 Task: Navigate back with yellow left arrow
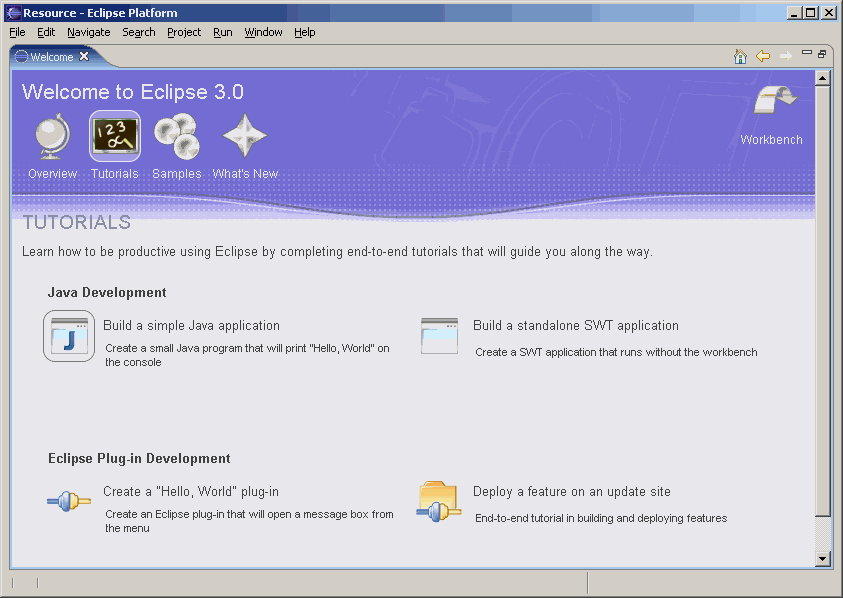tap(763, 56)
